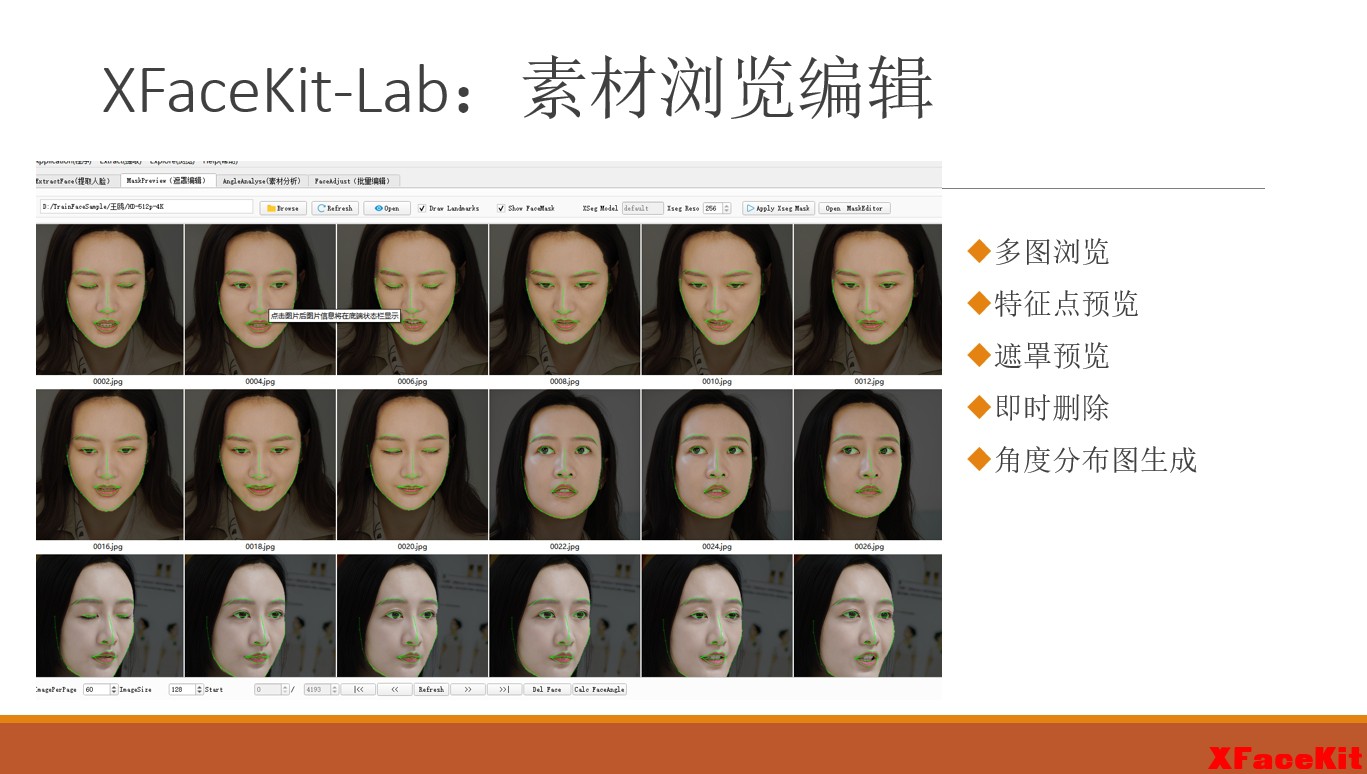The height and width of the screenshot is (774, 1367).
Task: Select the 0020.jpg face thumbnail
Action: pyautogui.click(x=412, y=464)
